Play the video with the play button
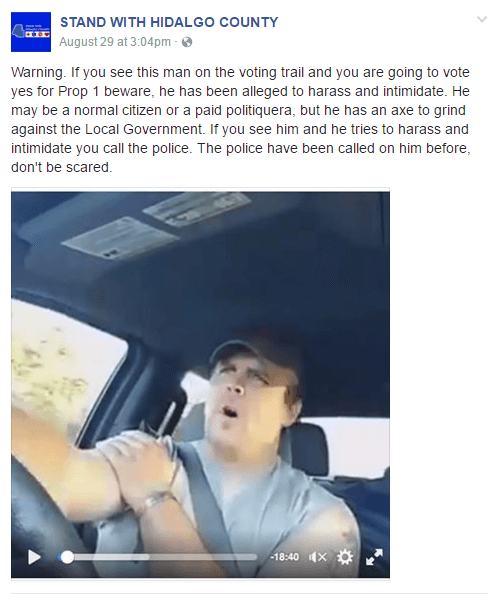Screen dimensions: 498x594 pyautogui.click(x=34, y=557)
